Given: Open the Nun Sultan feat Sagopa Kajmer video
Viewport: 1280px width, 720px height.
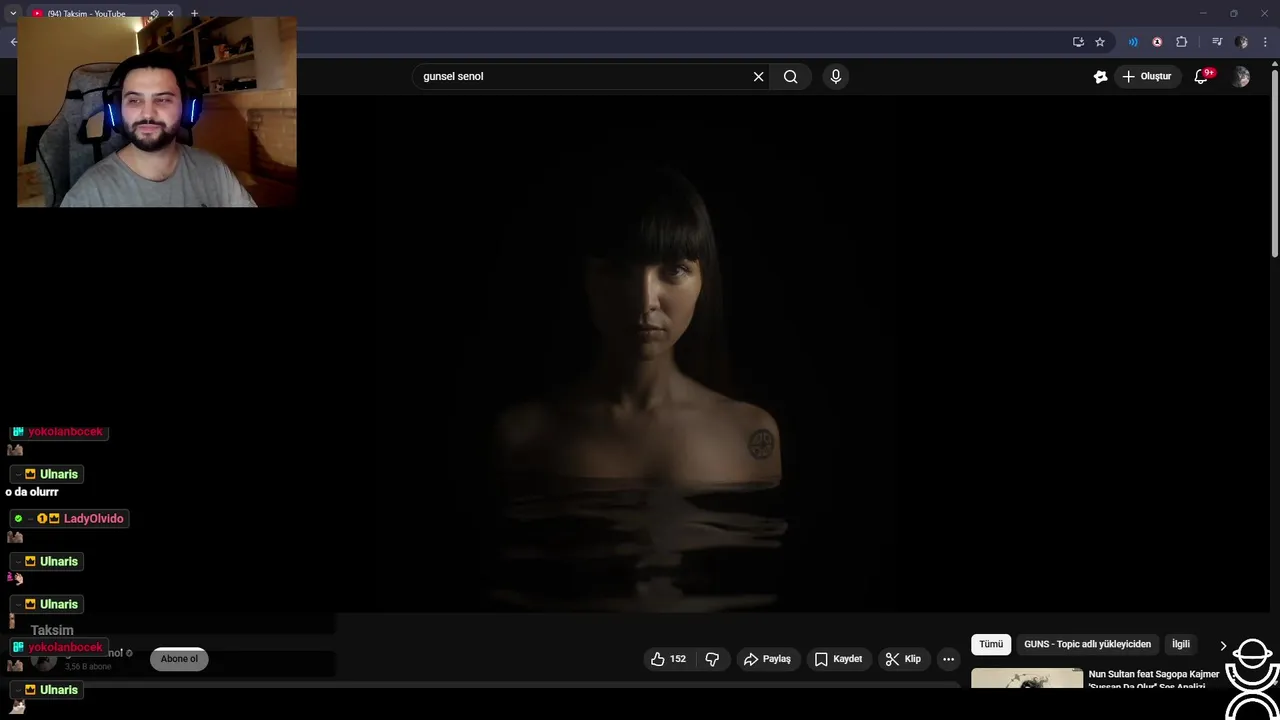Looking at the screenshot, I should (x=1154, y=680).
